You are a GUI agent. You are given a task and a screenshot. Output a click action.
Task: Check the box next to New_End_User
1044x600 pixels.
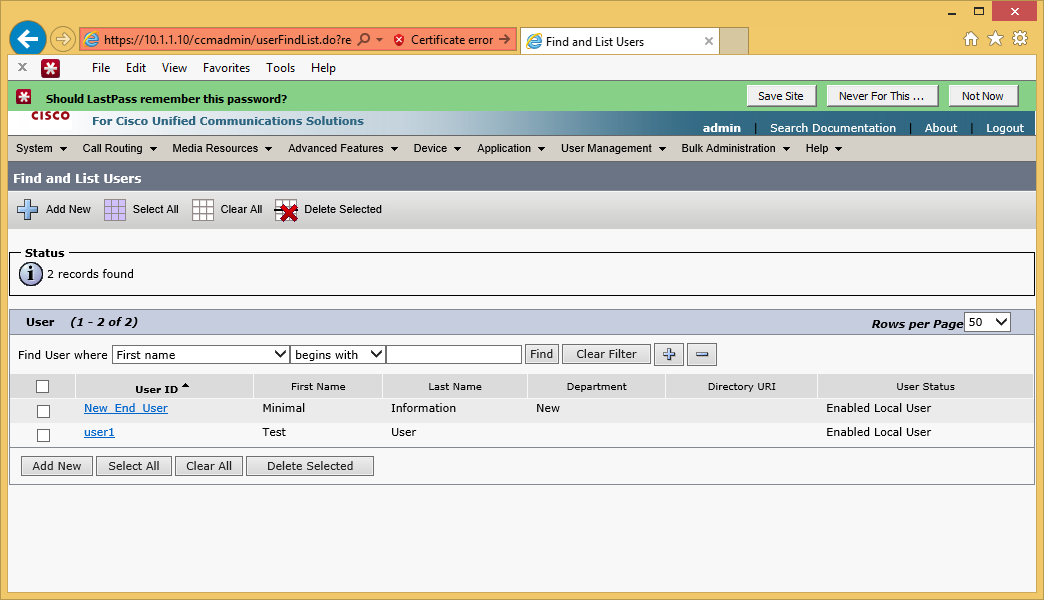[x=43, y=410]
